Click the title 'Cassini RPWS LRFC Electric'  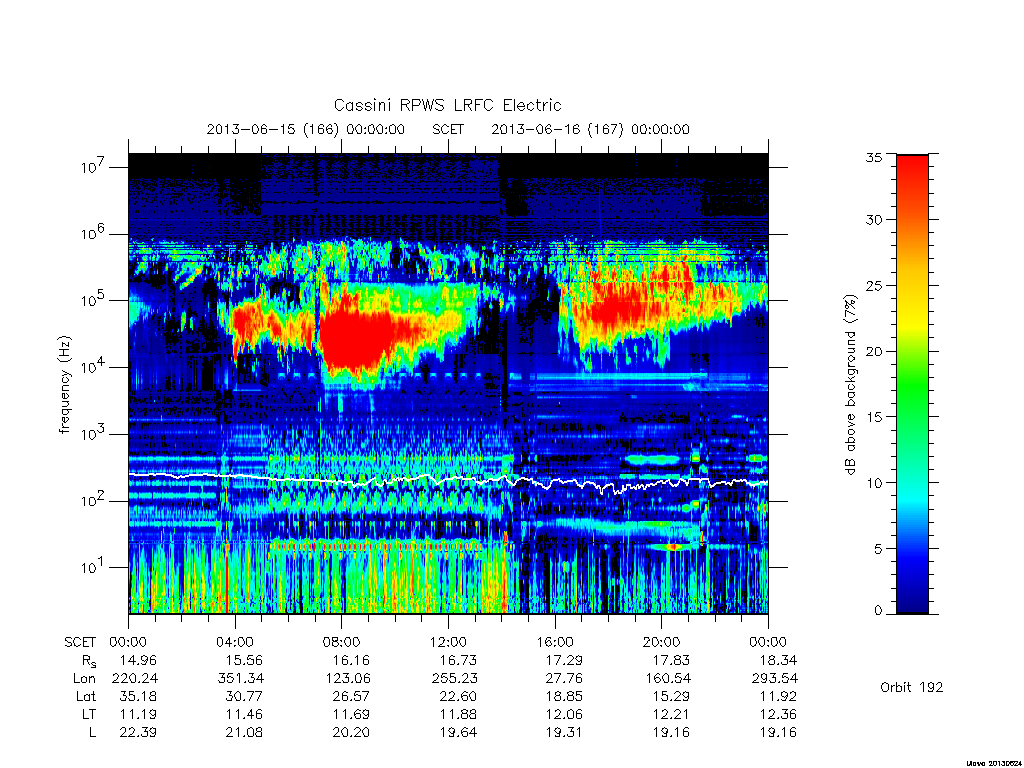tap(447, 105)
